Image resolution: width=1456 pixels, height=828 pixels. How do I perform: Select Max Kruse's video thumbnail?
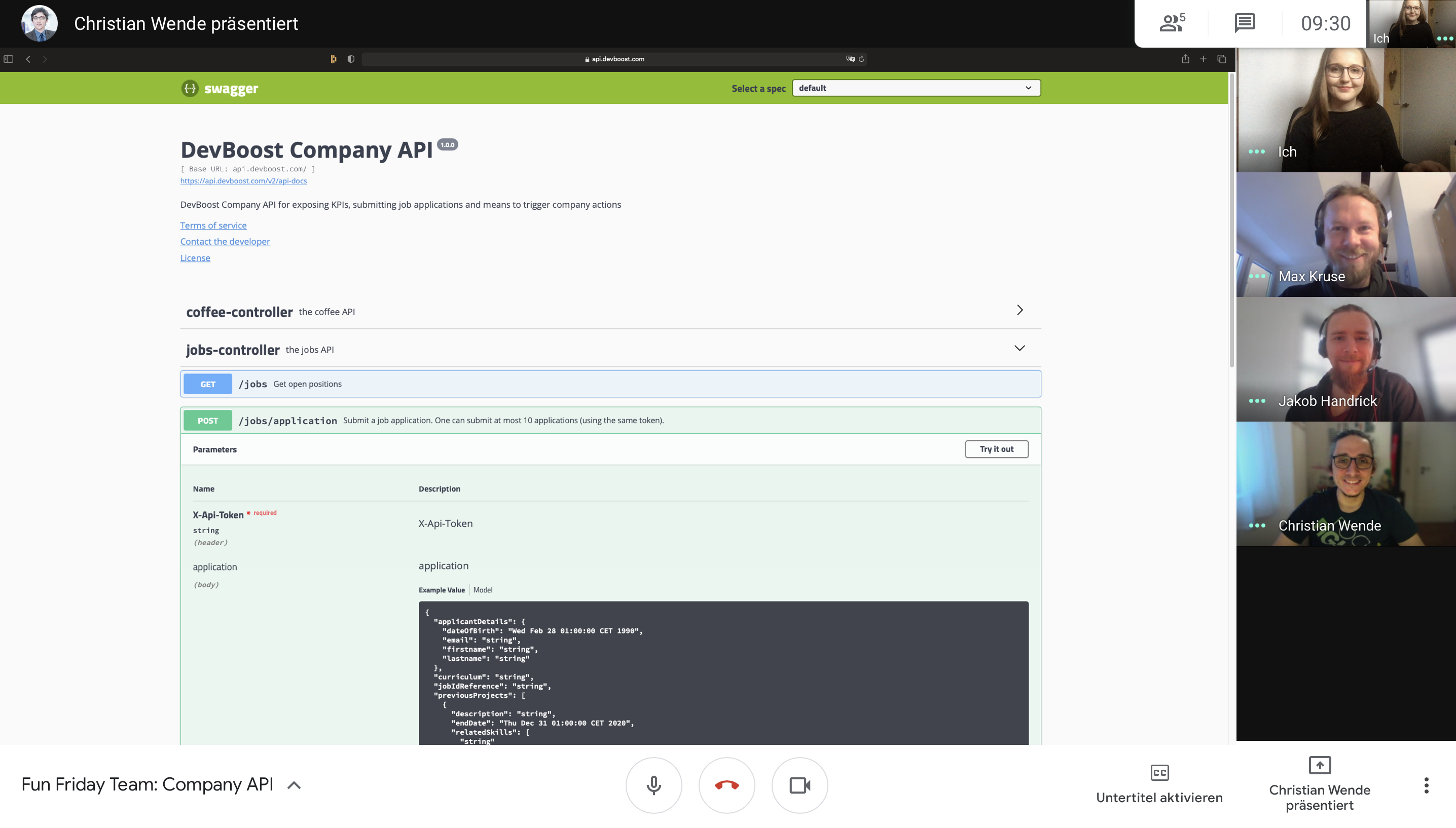tap(1345, 234)
